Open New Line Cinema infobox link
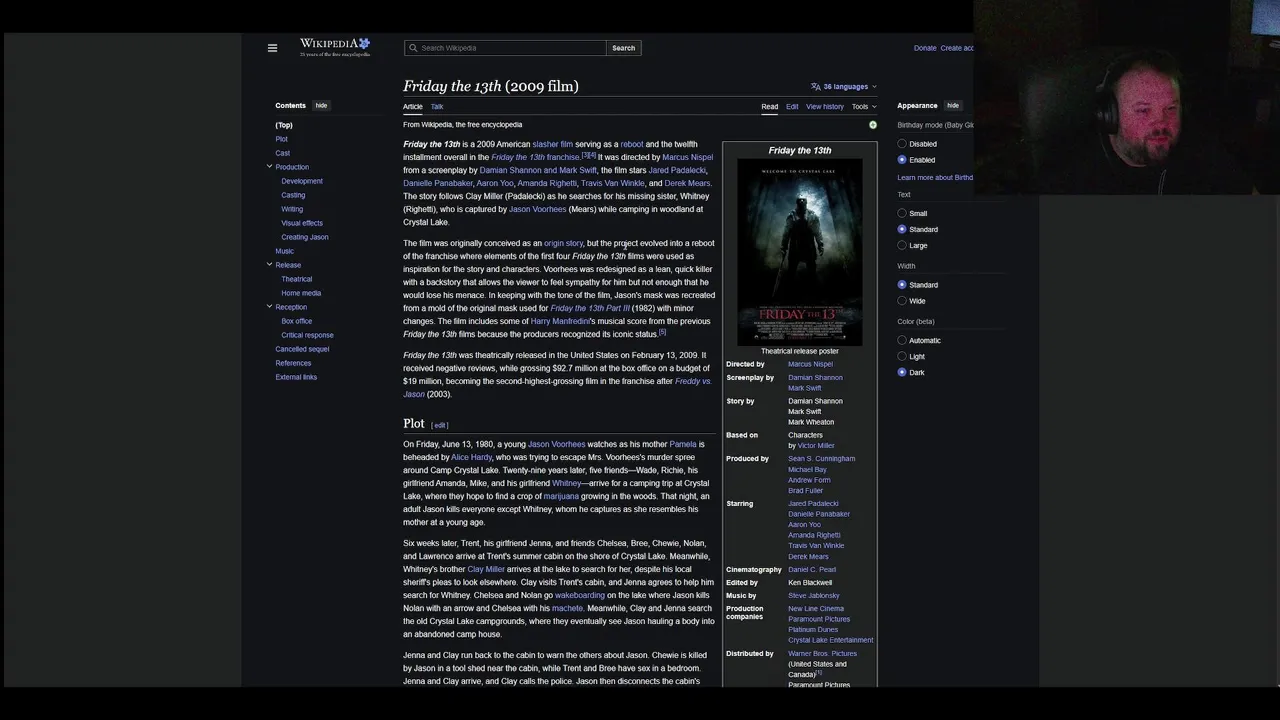1280x720 pixels. (x=816, y=609)
